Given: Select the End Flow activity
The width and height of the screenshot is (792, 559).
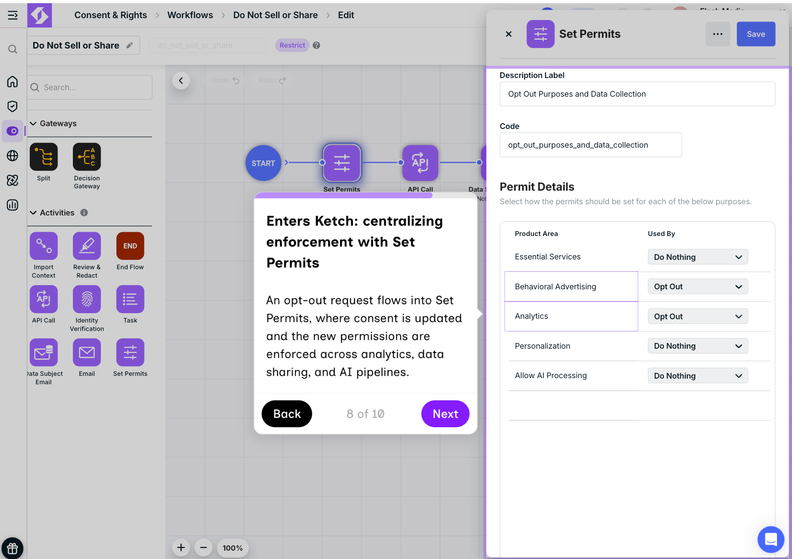Looking at the screenshot, I should tap(130, 246).
